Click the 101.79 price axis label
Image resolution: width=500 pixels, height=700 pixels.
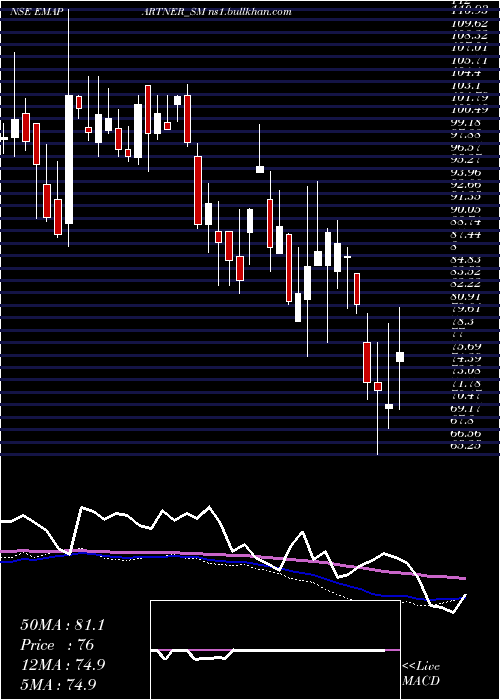point(468,97)
